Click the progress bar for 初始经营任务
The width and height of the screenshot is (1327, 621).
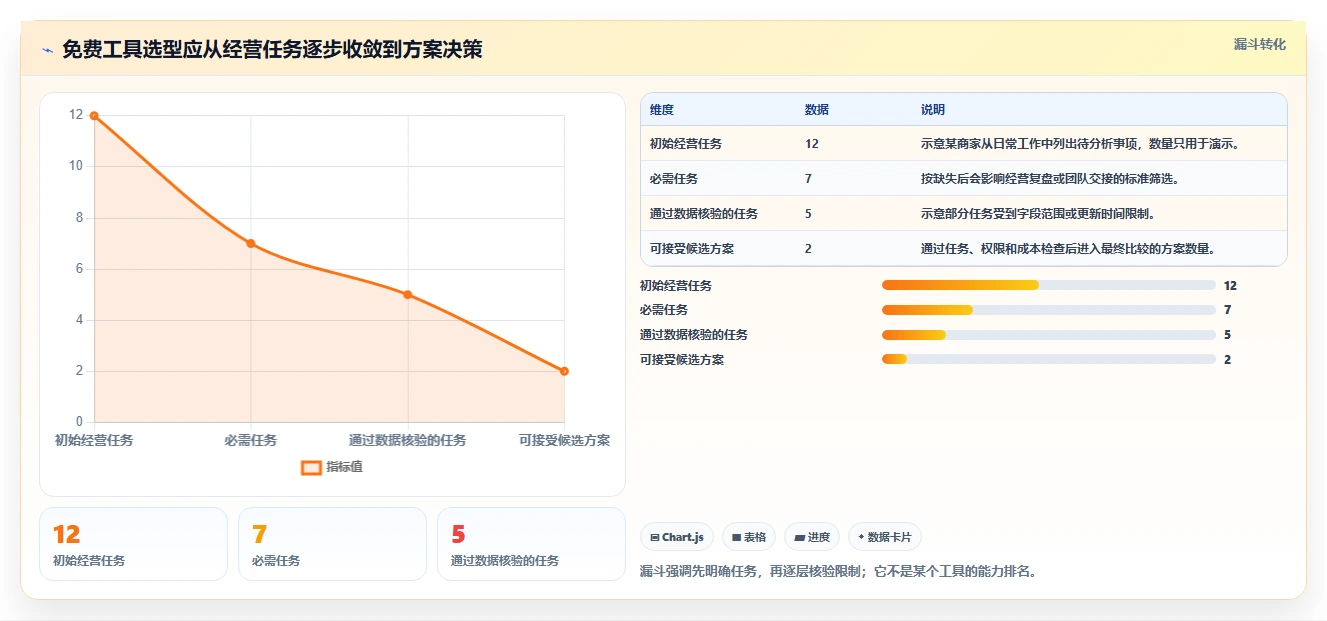pos(1049,286)
